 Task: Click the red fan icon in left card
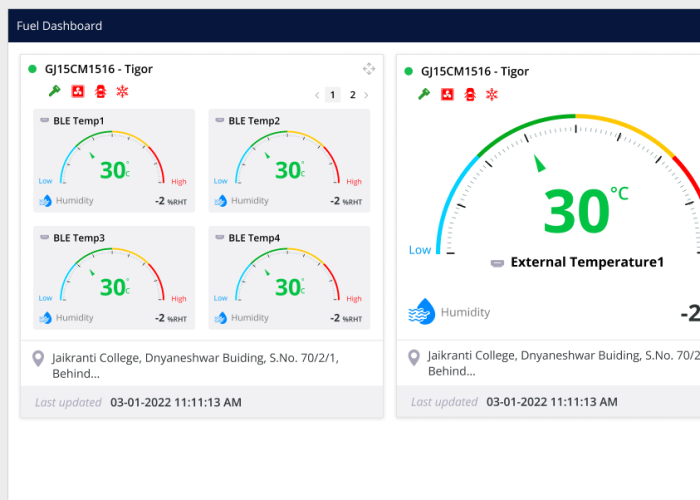click(x=77, y=92)
